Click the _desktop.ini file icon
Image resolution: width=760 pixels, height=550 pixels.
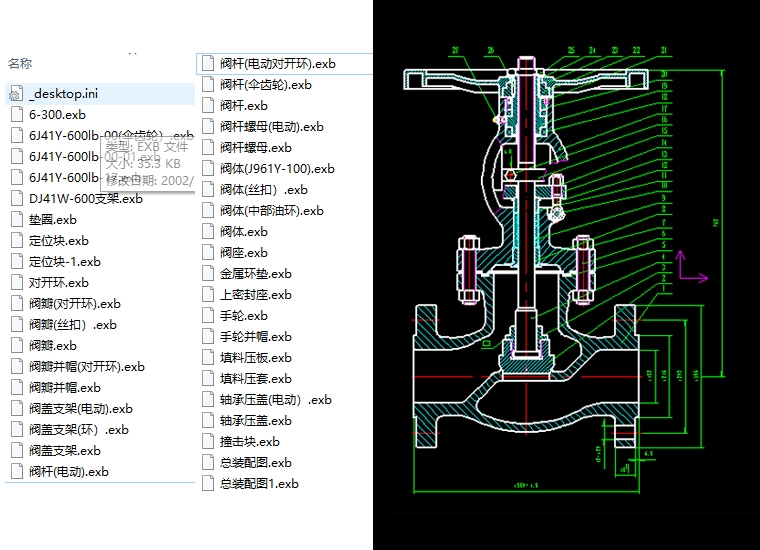pos(16,94)
